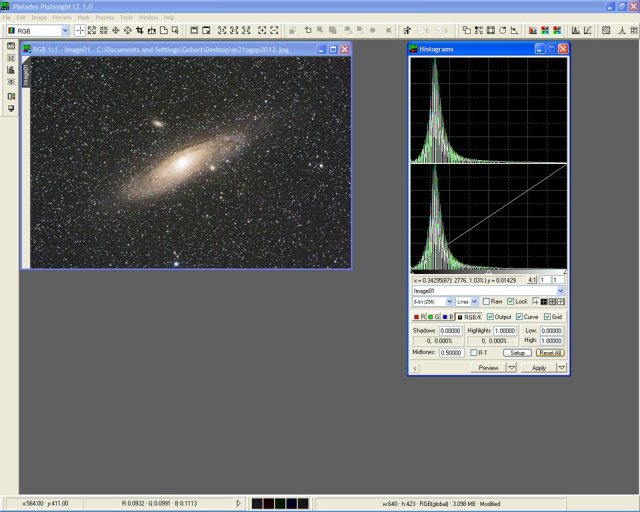640x512 pixels.
Task: Select the combined RGB/K channel button
Action: click(x=468, y=316)
